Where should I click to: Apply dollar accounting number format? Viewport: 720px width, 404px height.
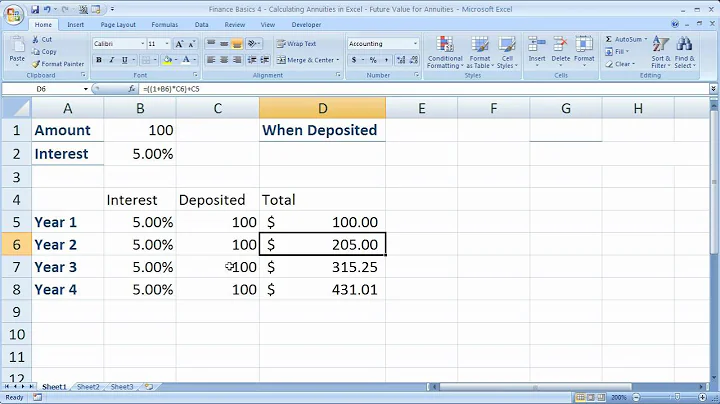[354, 60]
